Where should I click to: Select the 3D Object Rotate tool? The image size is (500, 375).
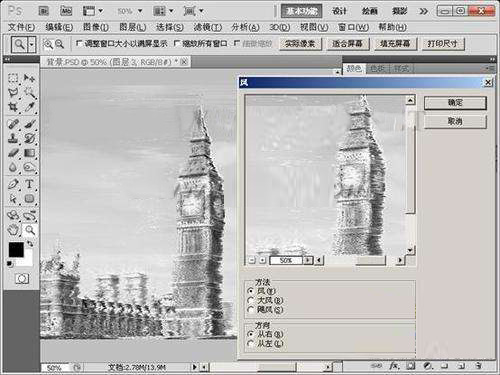(x=13, y=215)
